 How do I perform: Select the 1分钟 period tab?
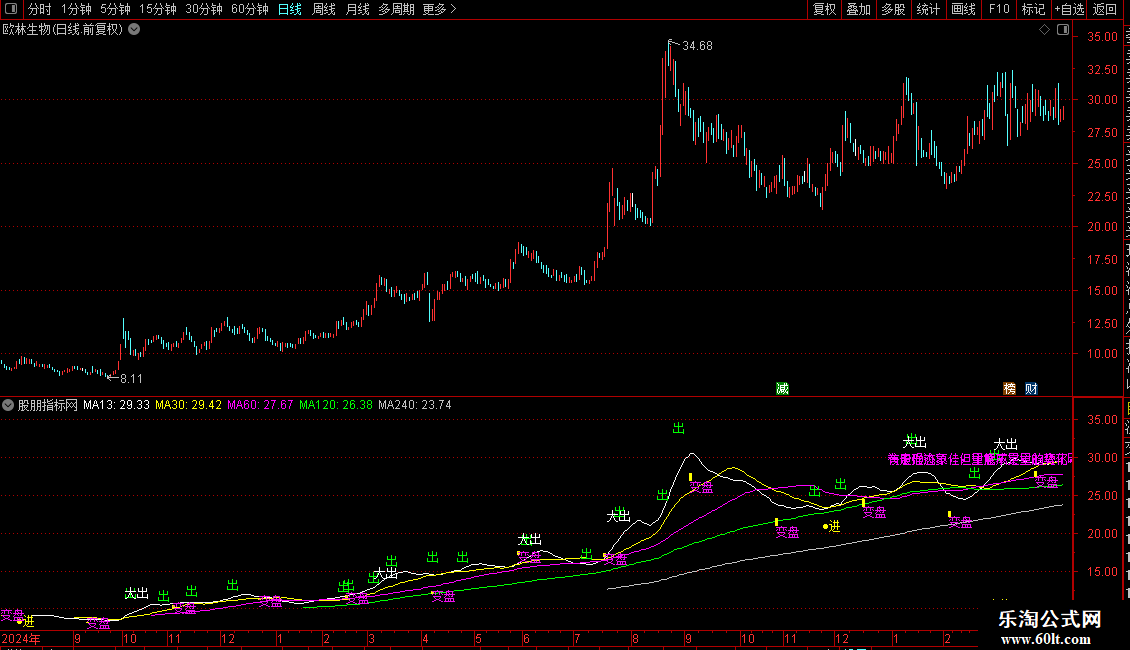[76, 9]
